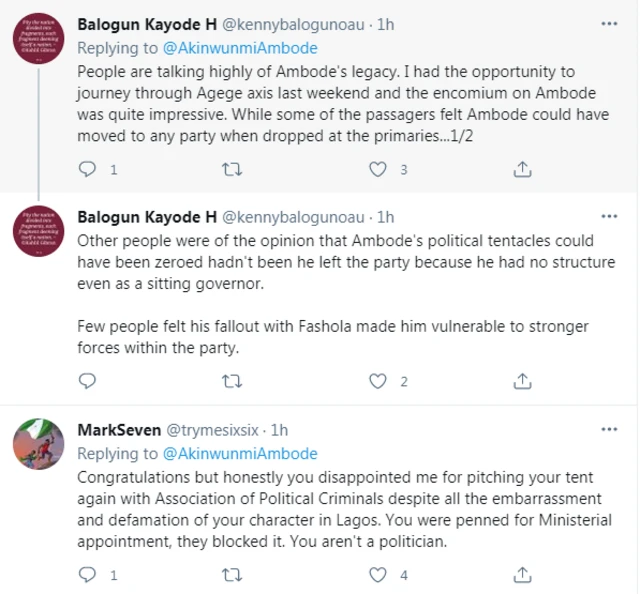This screenshot has height=594, width=640.
Task: Like the tweet about Ambode's legacy
Action: [377, 169]
